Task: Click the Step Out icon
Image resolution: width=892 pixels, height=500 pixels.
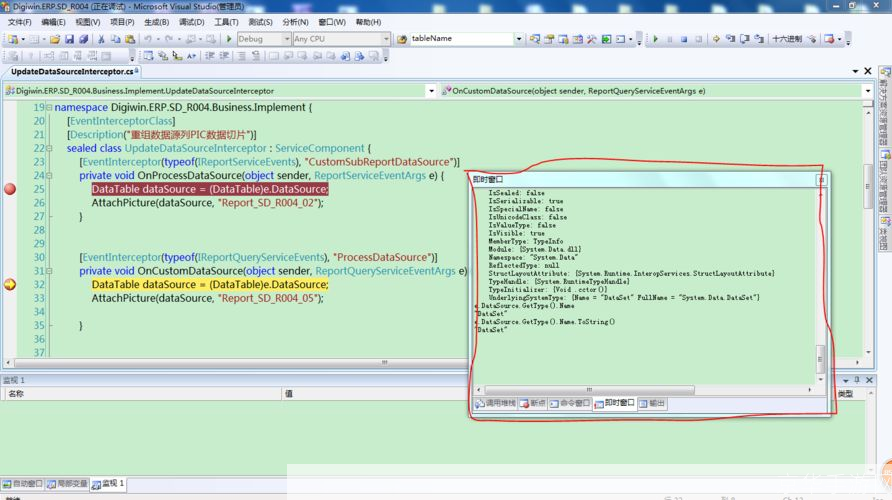Action: (x=759, y=39)
